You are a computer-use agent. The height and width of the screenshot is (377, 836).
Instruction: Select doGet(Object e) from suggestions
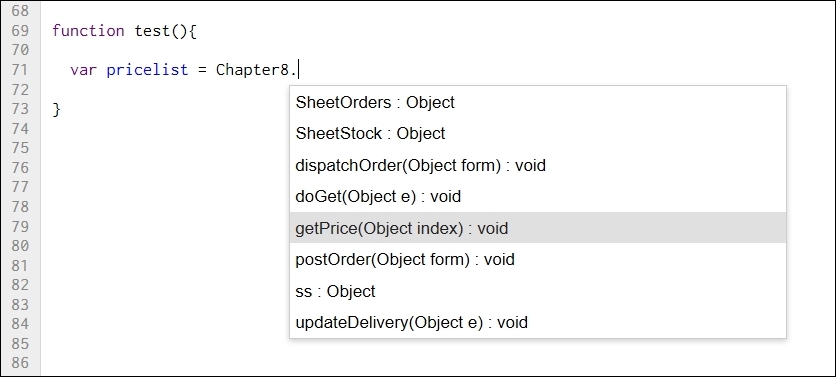[537, 197]
